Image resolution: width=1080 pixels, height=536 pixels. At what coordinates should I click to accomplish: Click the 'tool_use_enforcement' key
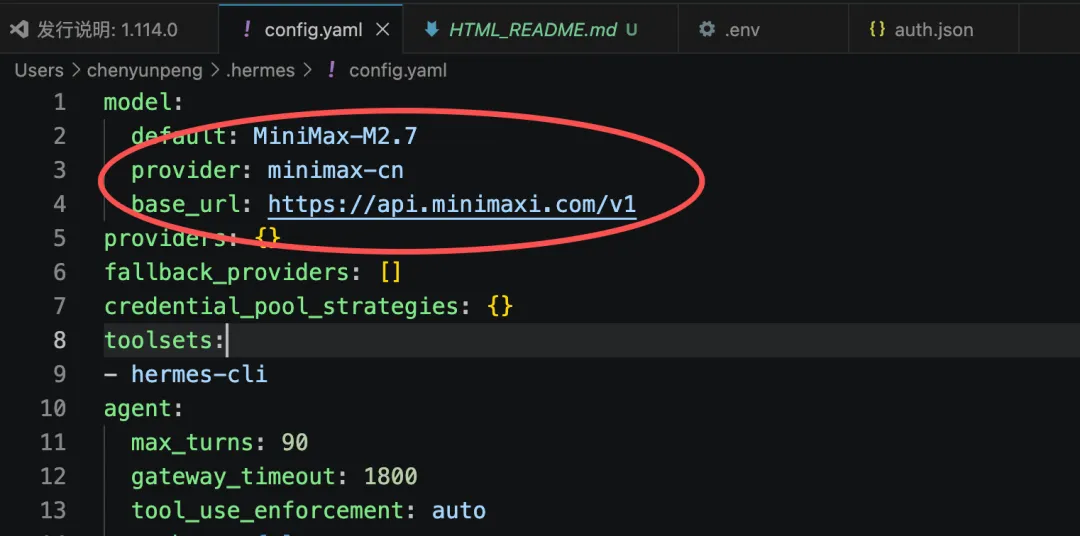tap(268, 511)
